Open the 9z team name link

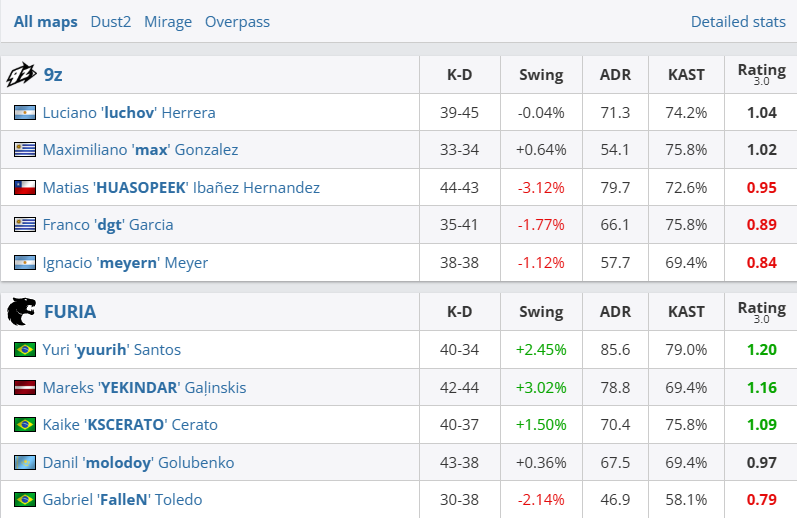click(53, 75)
